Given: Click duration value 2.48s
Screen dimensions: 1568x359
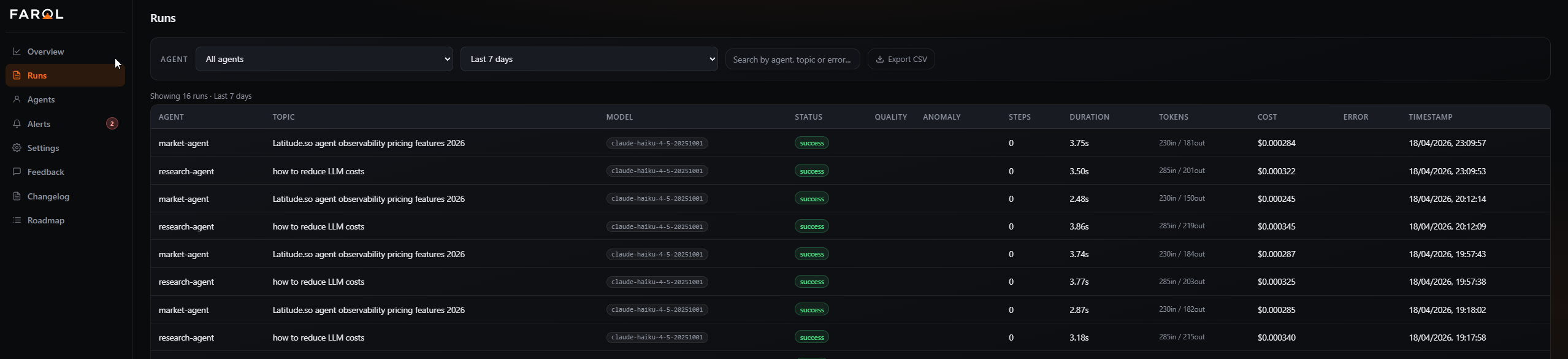Looking at the screenshot, I should tap(1079, 199).
